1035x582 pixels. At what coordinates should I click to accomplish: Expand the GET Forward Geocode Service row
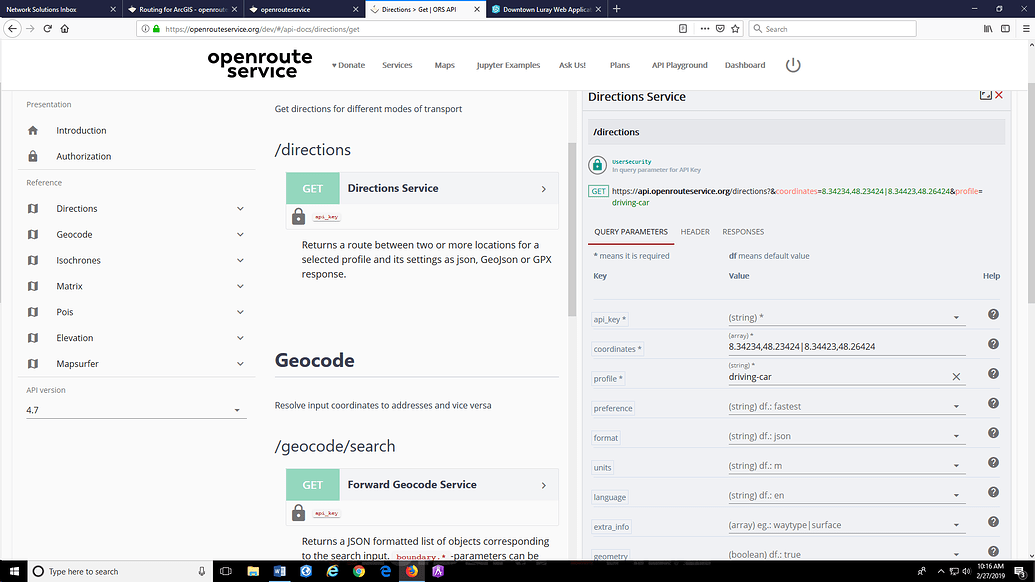pyautogui.click(x=422, y=485)
